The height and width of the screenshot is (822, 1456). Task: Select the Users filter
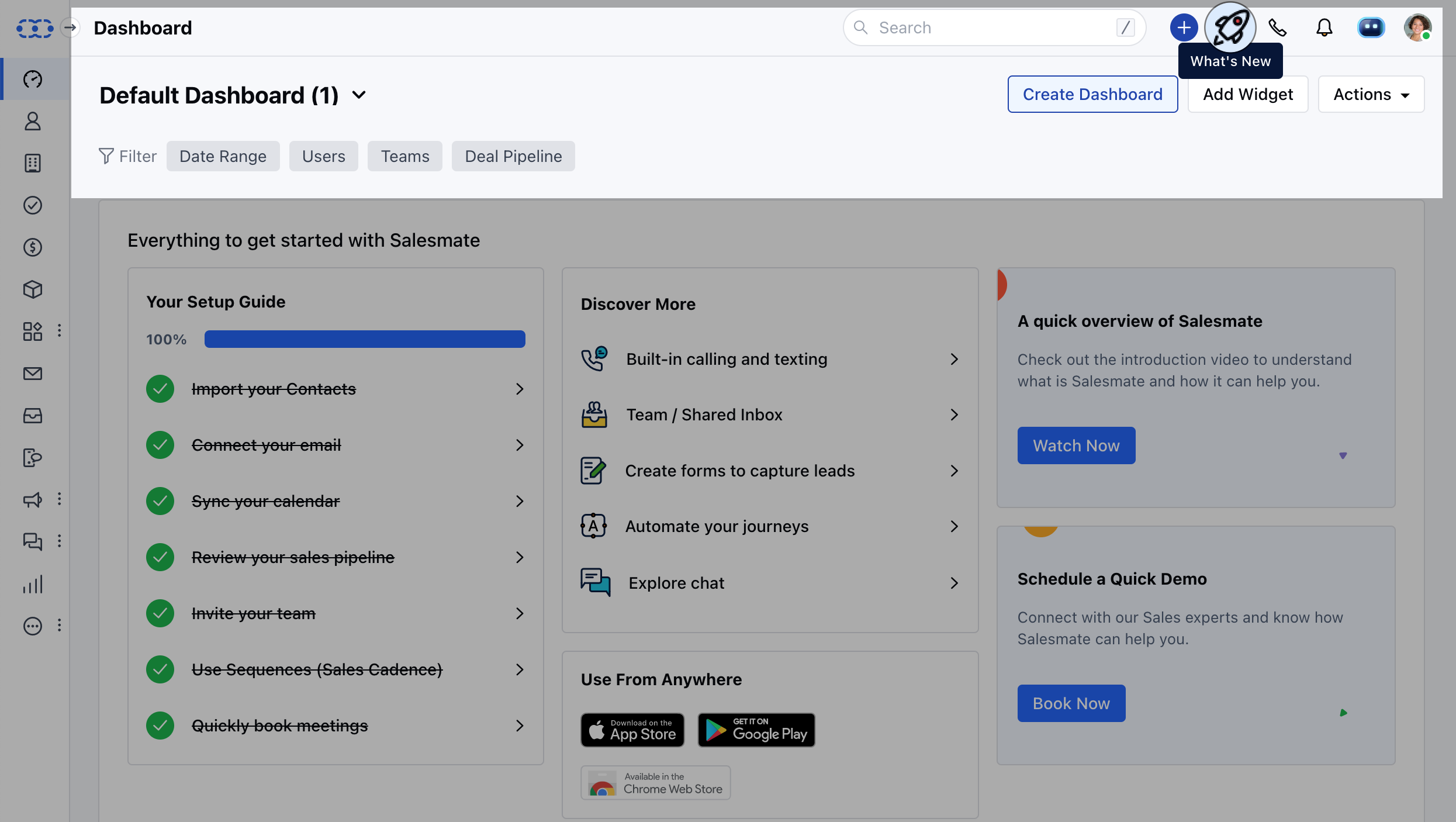[x=323, y=156]
